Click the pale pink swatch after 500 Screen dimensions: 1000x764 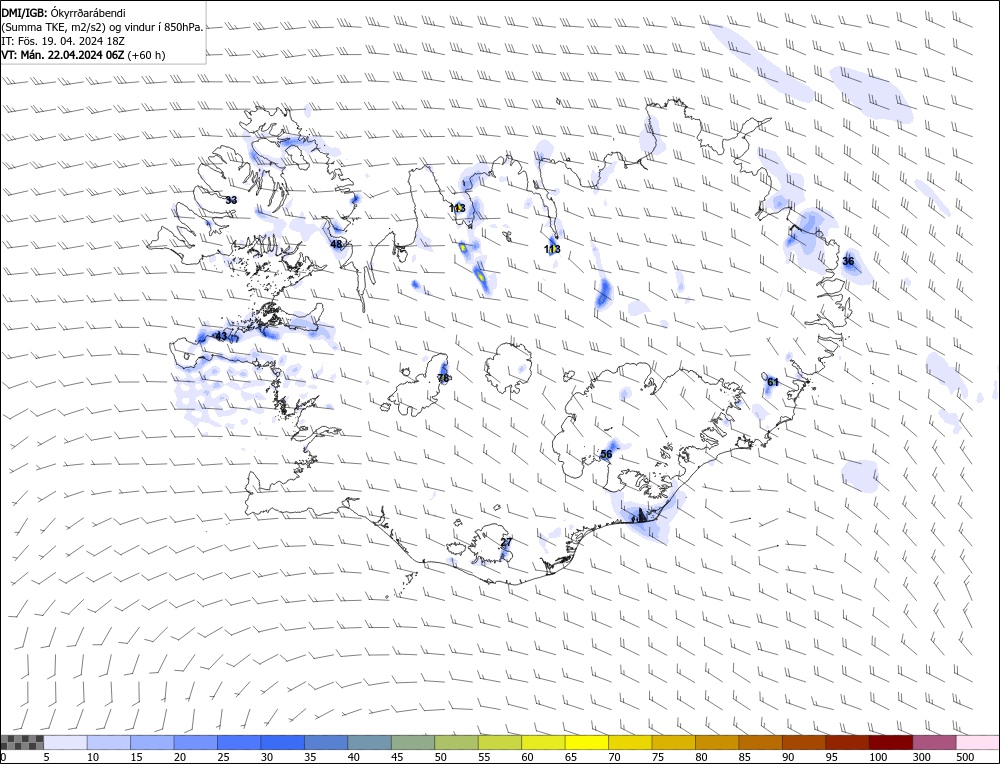pyautogui.click(x=977, y=742)
